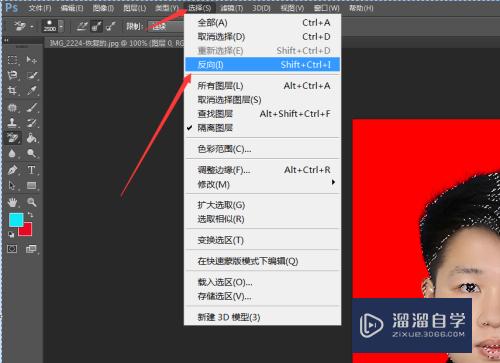Enable background swatch sampling in options bar
The image size is (500, 363).
point(111,26)
